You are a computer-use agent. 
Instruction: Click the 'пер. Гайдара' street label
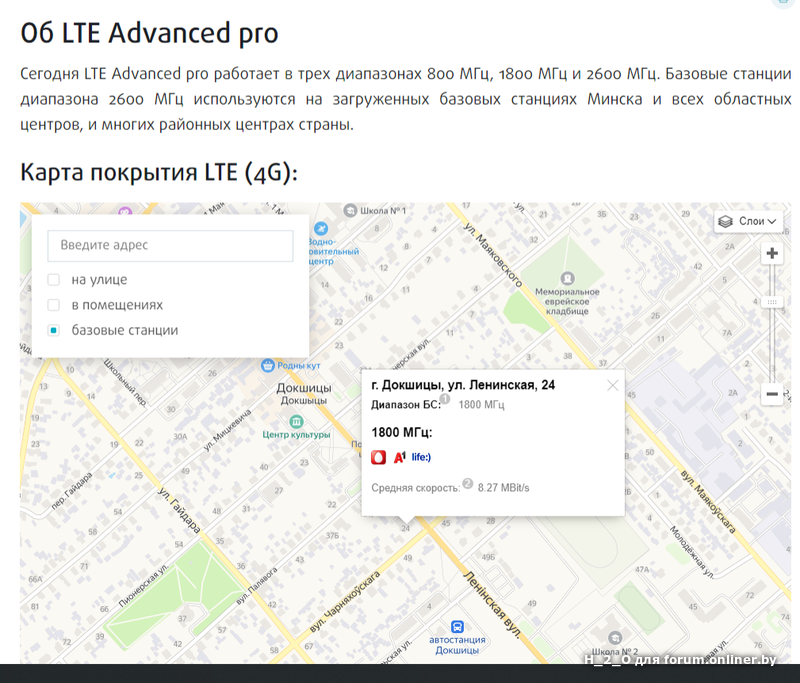pos(72,491)
